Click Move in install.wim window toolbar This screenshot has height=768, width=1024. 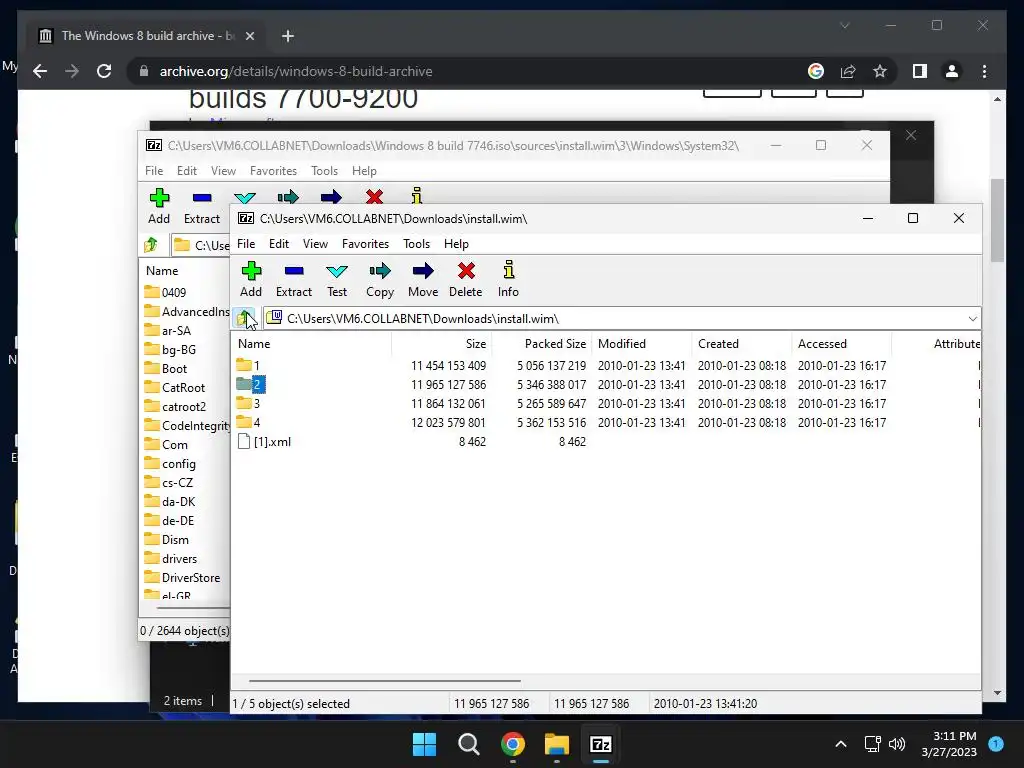(423, 280)
